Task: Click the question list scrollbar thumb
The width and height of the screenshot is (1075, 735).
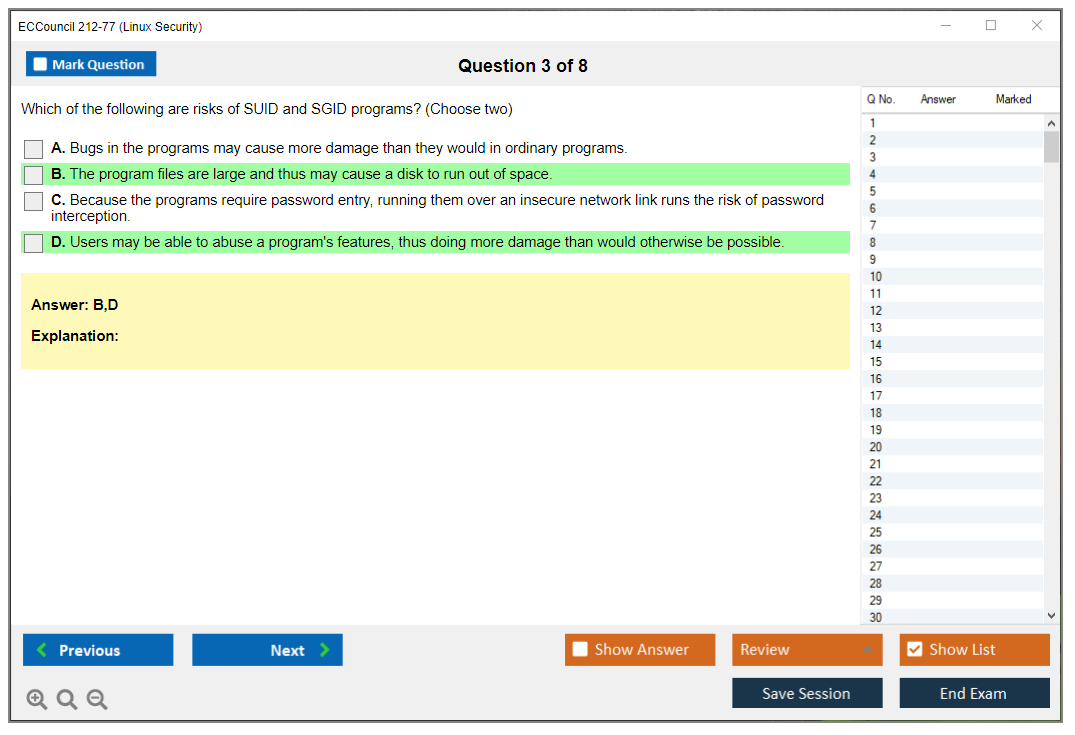Action: [x=1051, y=146]
